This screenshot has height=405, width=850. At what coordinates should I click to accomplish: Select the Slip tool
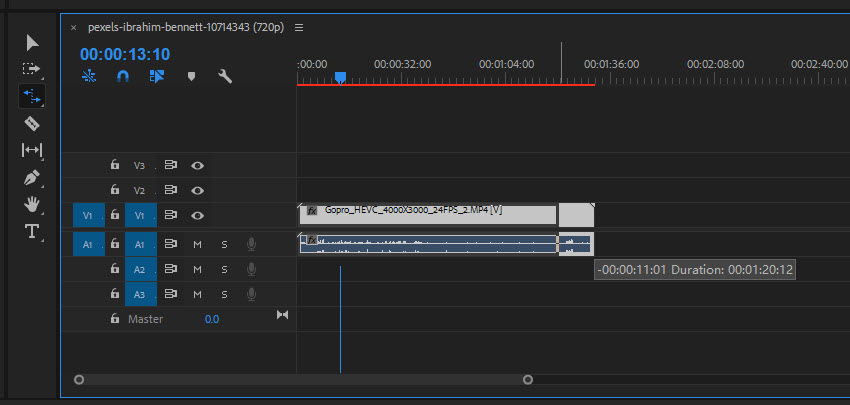click(x=32, y=150)
